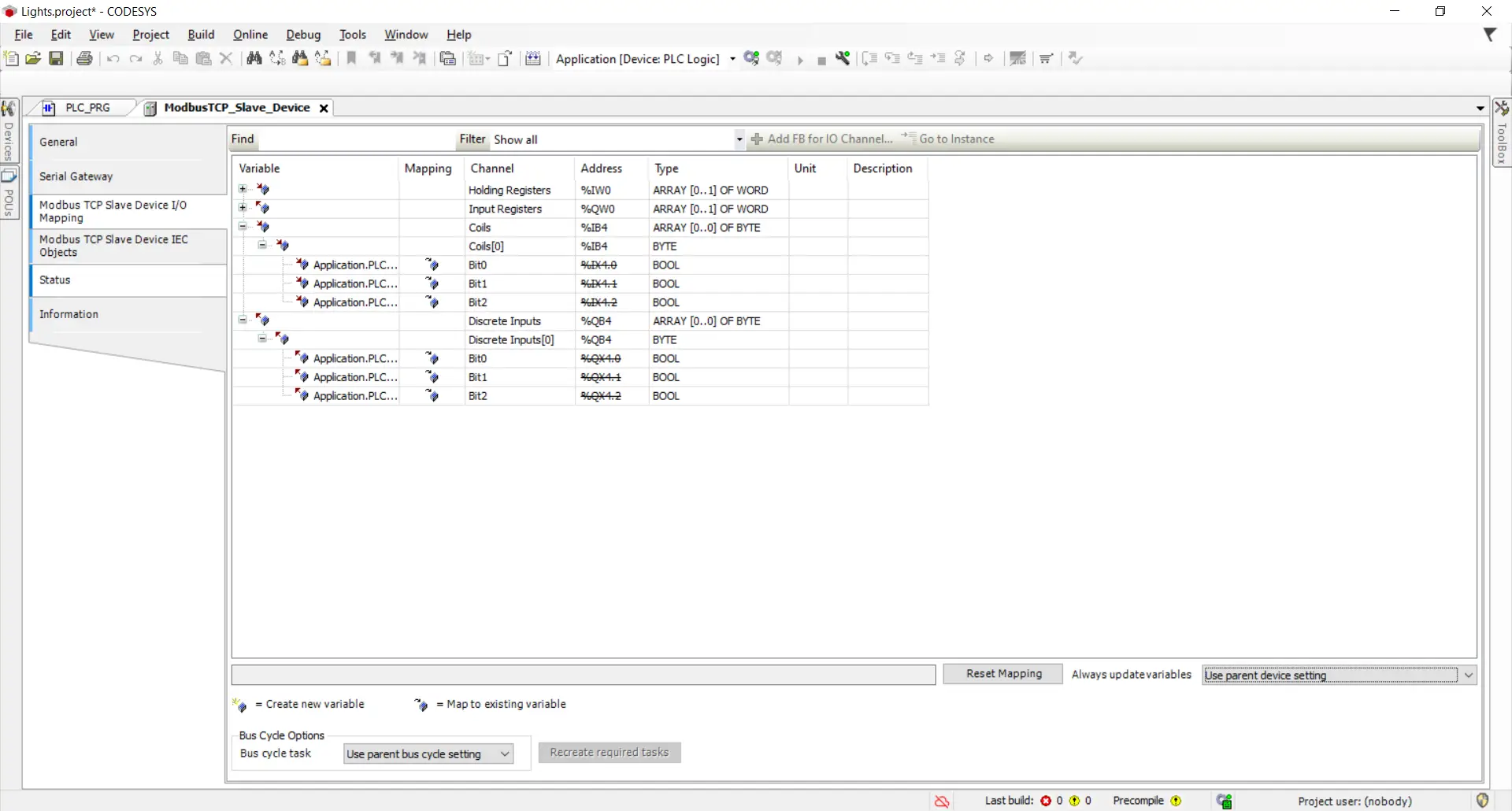
Task: Toggle a bookmark using the toolbar icon
Action: coord(350,58)
